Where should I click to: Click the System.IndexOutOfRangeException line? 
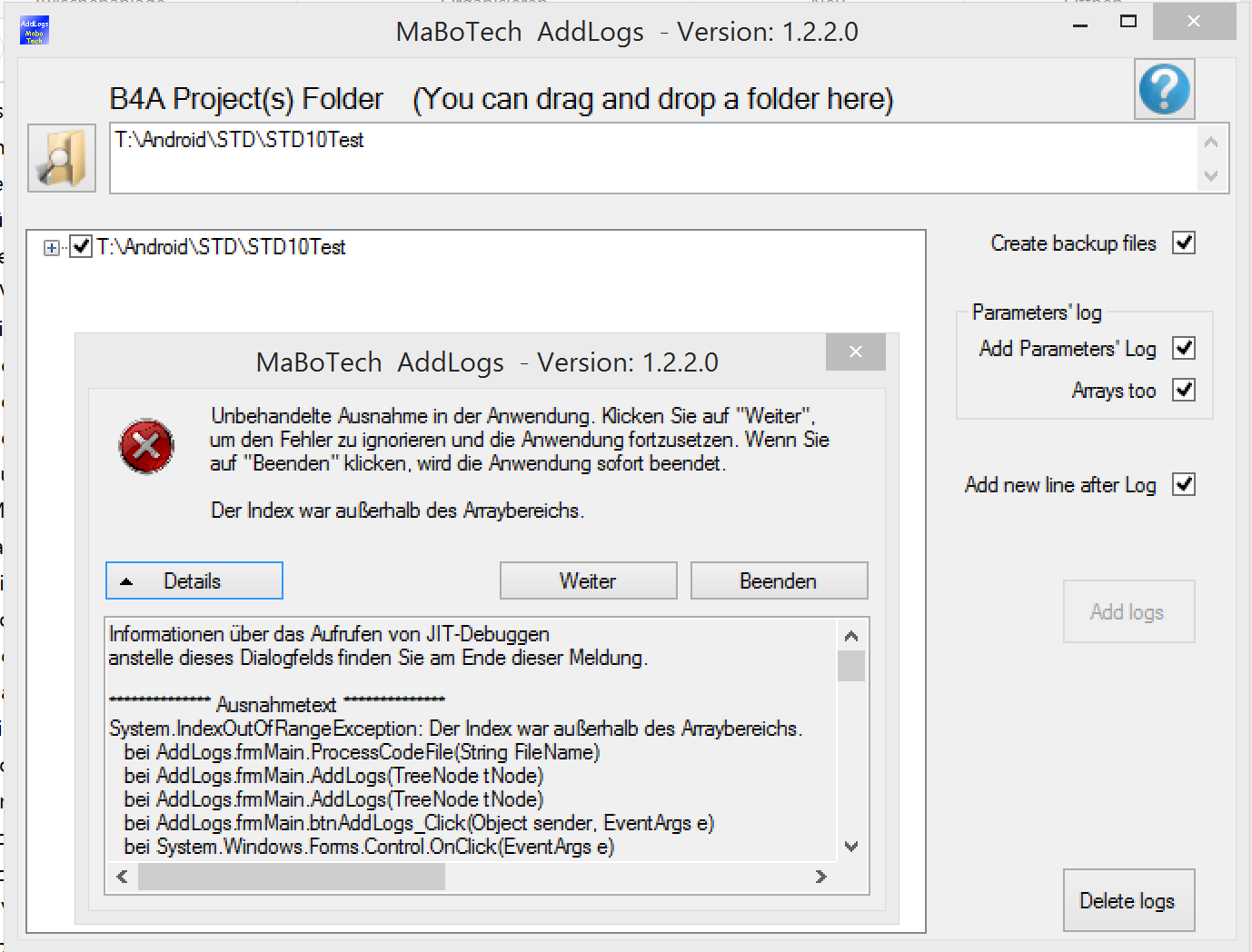click(456, 729)
